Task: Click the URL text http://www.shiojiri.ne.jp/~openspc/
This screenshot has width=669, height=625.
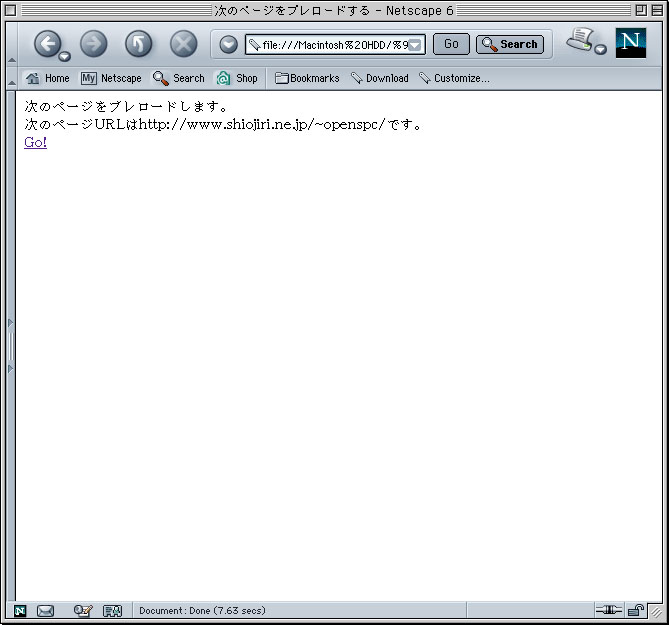Action: coord(262,124)
